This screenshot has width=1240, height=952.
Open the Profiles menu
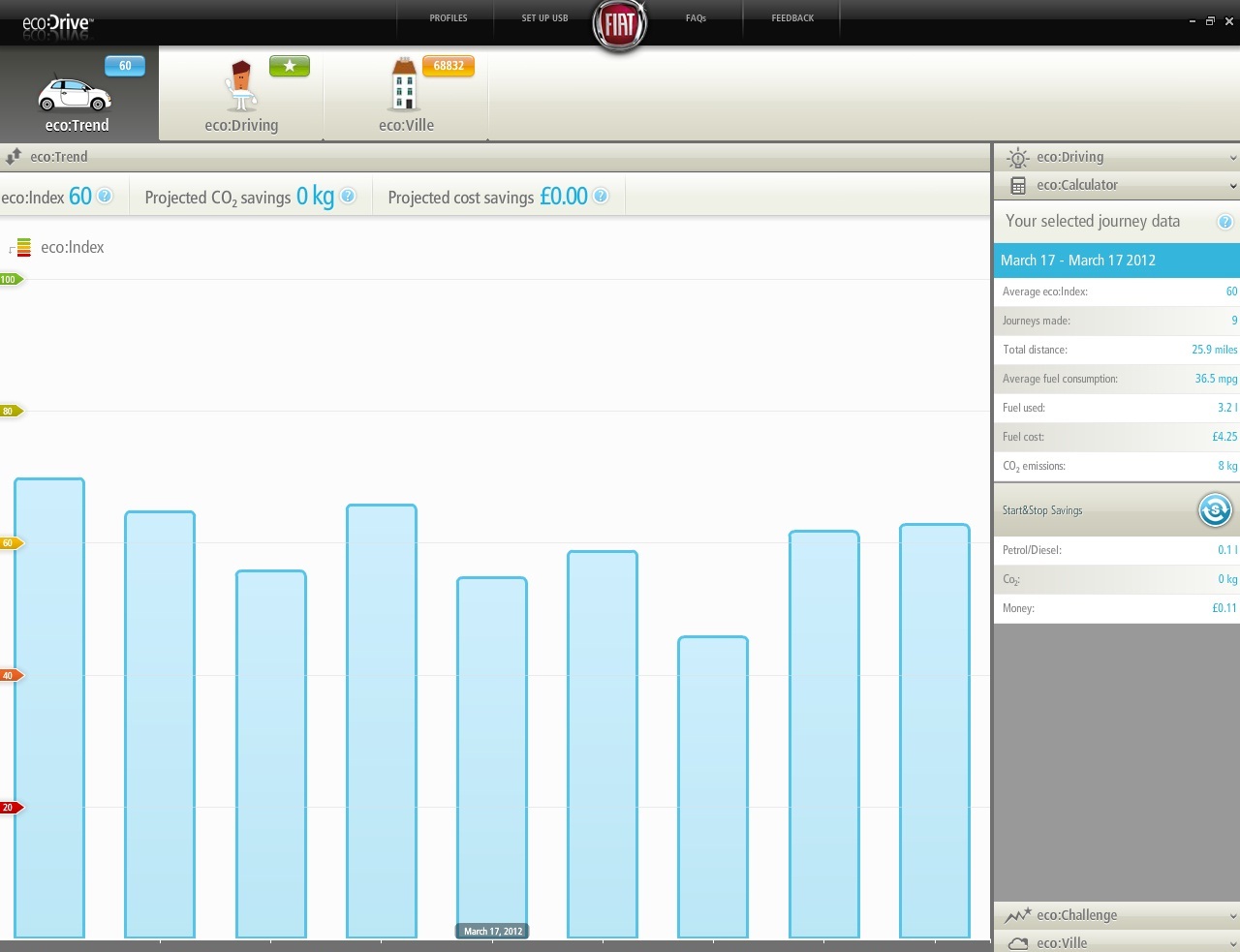448,18
